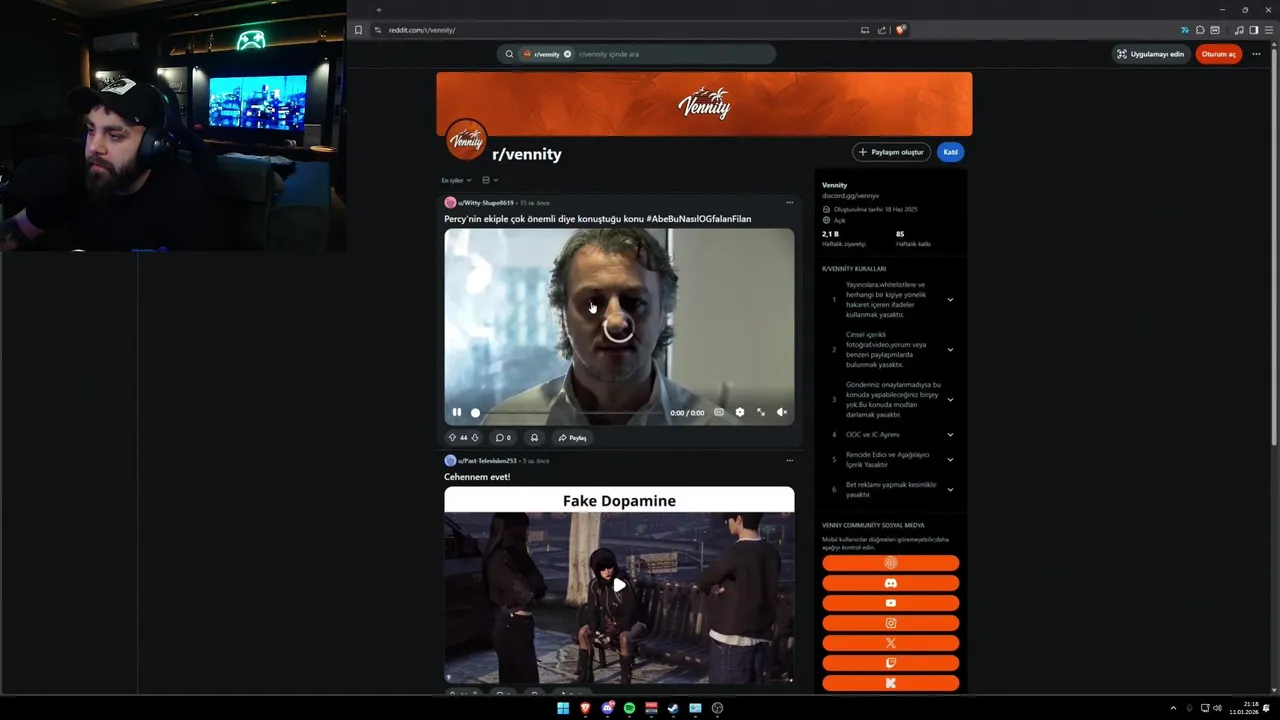Pause the Percy post video
This screenshot has height=720, width=1280.
(x=457, y=412)
